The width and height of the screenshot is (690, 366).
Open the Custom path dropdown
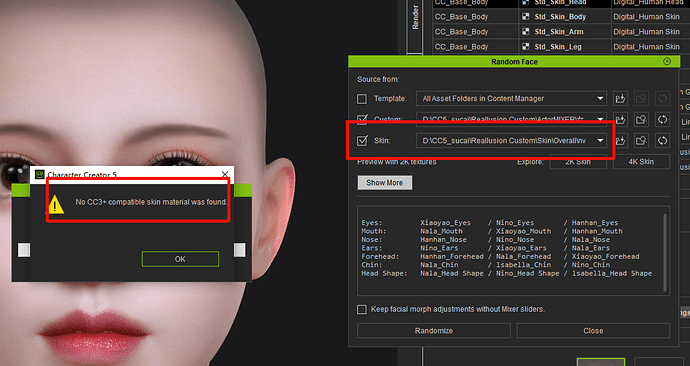[511, 119]
